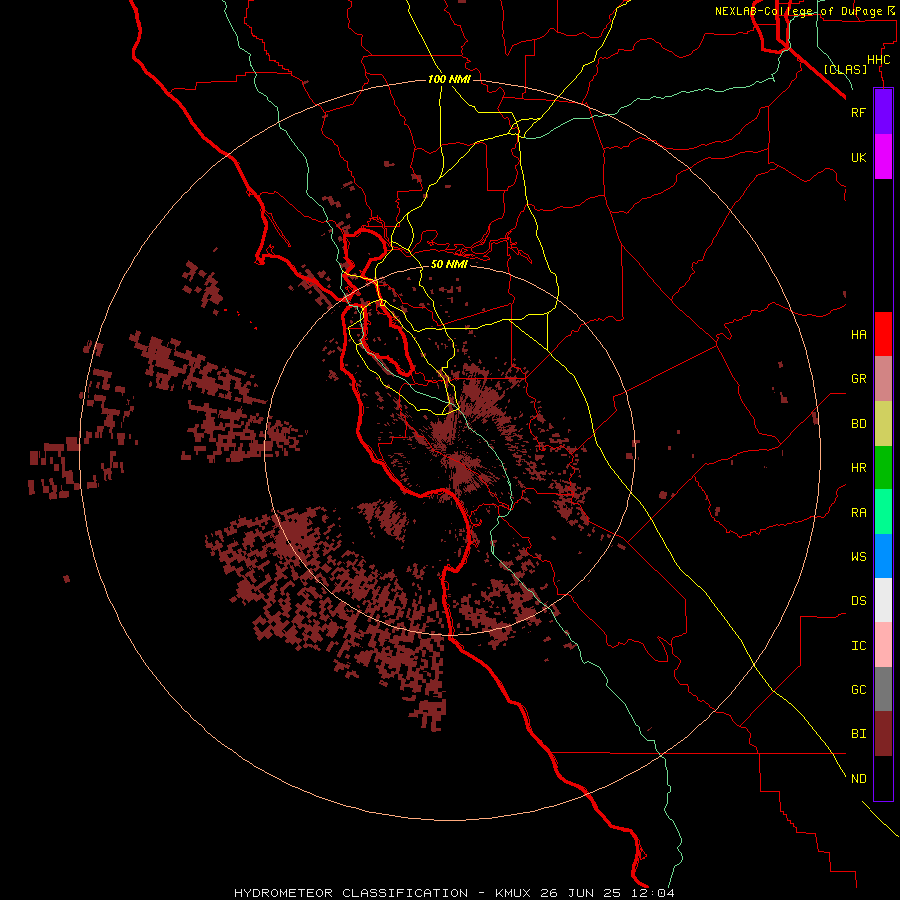Screen dimensions: 900x900
Task: Click the WS blue legend swatch
Action: click(x=883, y=556)
